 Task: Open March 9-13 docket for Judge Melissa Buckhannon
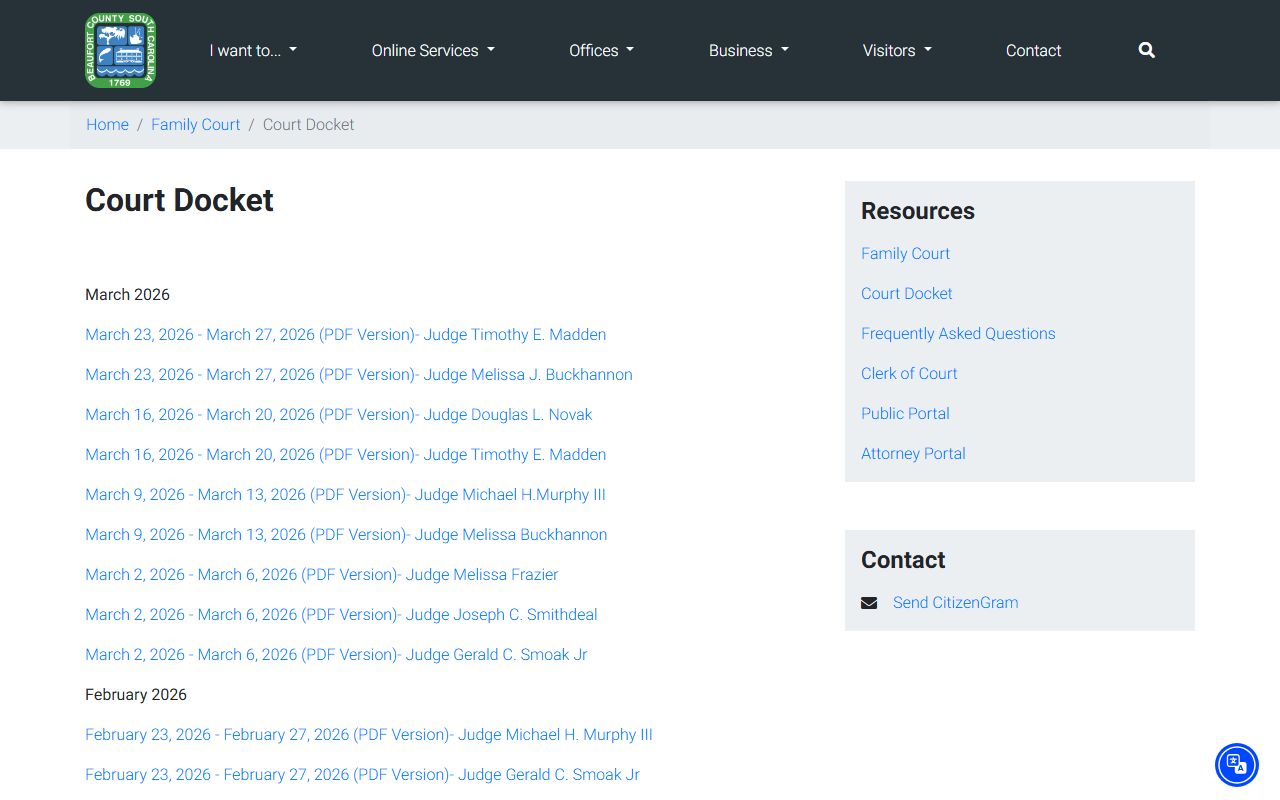[x=346, y=535]
